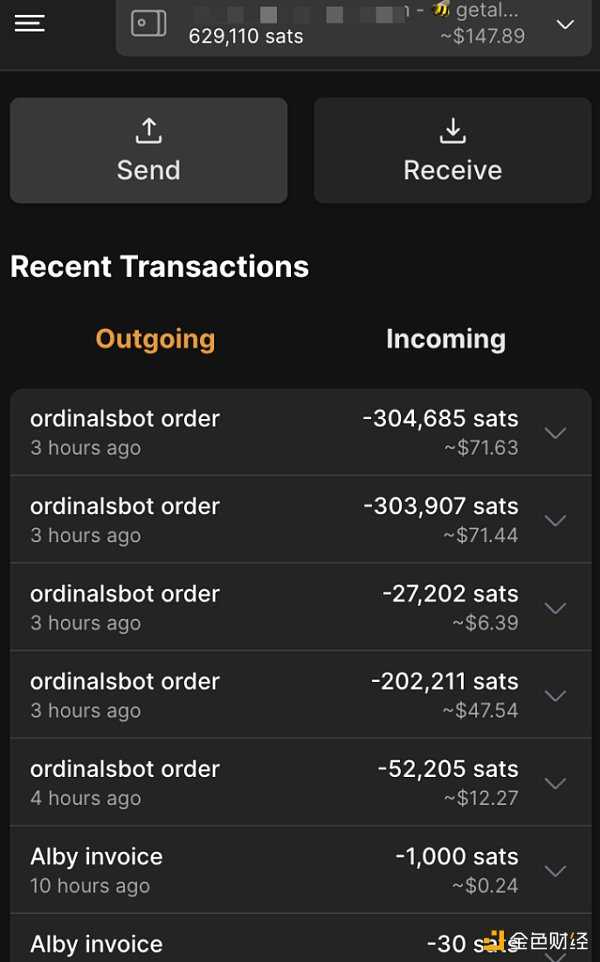This screenshot has height=962, width=600.
Task: Expand the -27,202 sats transaction details
Action: point(556,608)
